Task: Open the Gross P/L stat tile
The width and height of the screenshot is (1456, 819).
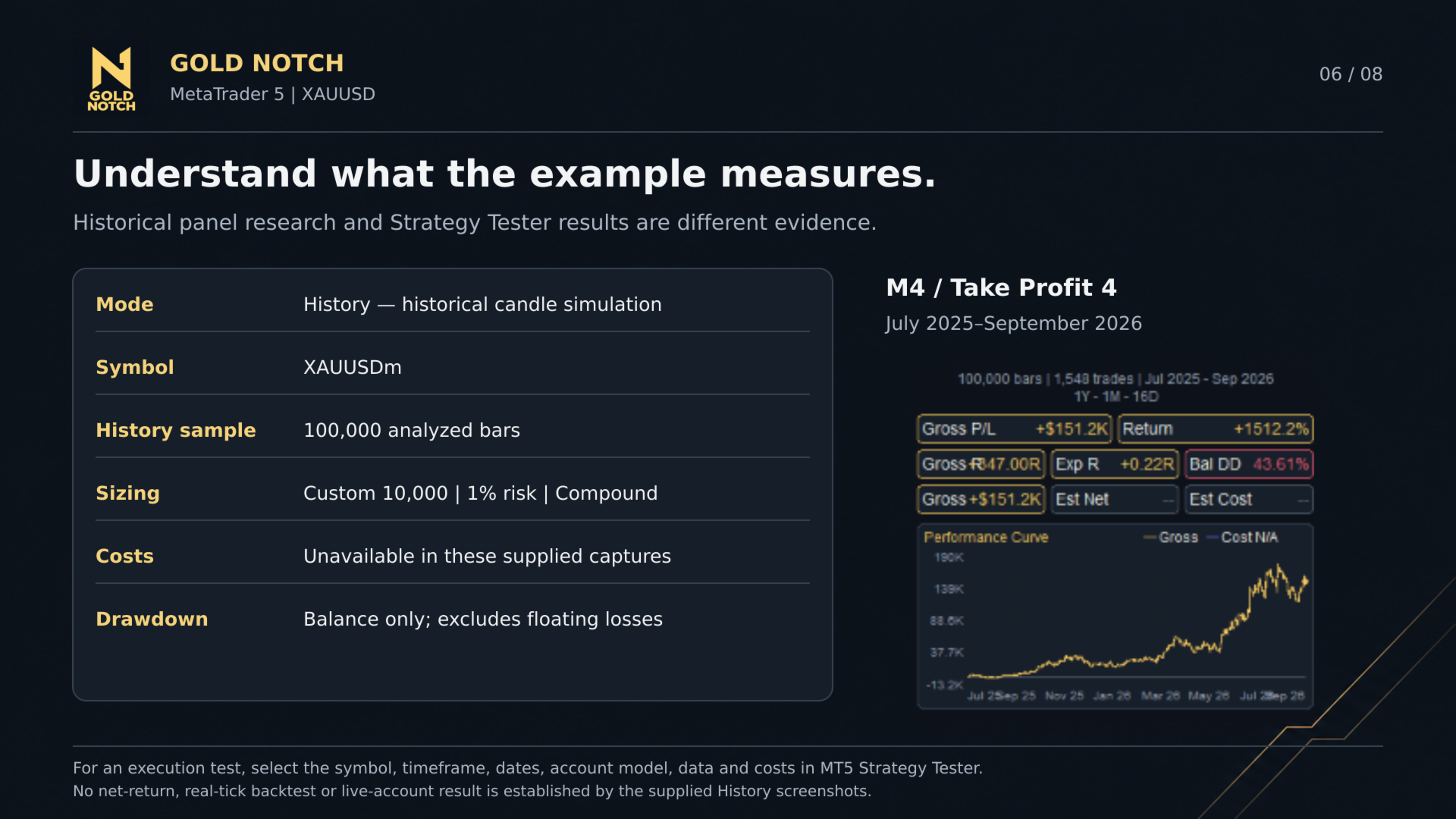Action: [x=1015, y=428]
